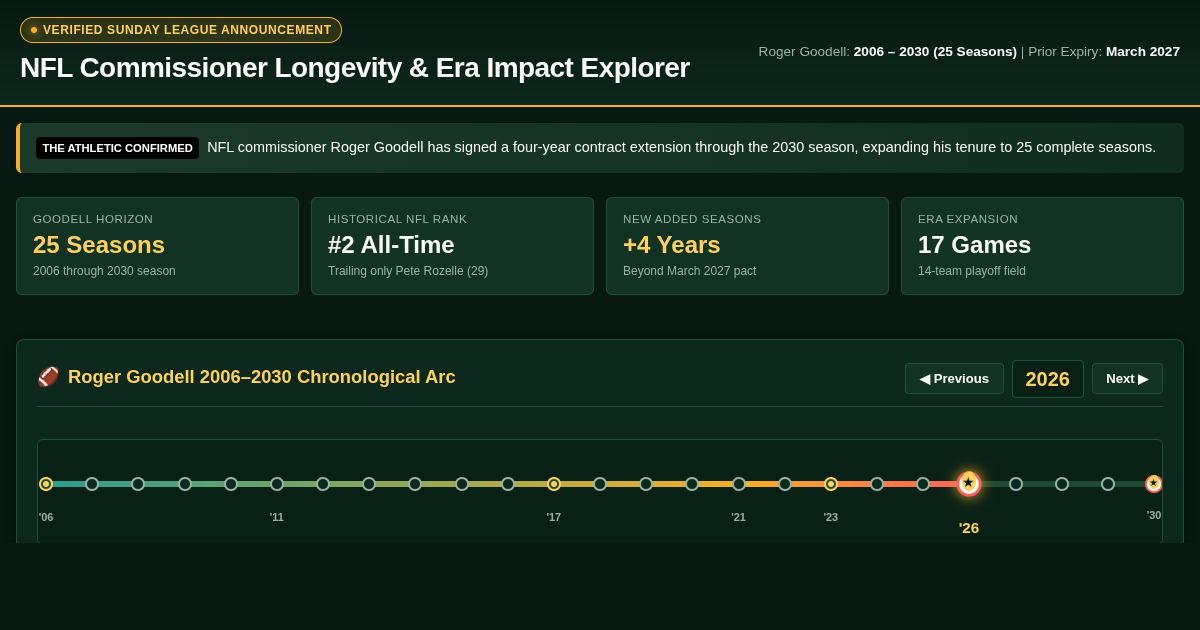Image resolution: width=1200 pixels, height=630 pixels.
Task: Open the Goodell Horizon 25 Seasons card
Action: coord(157,246)
